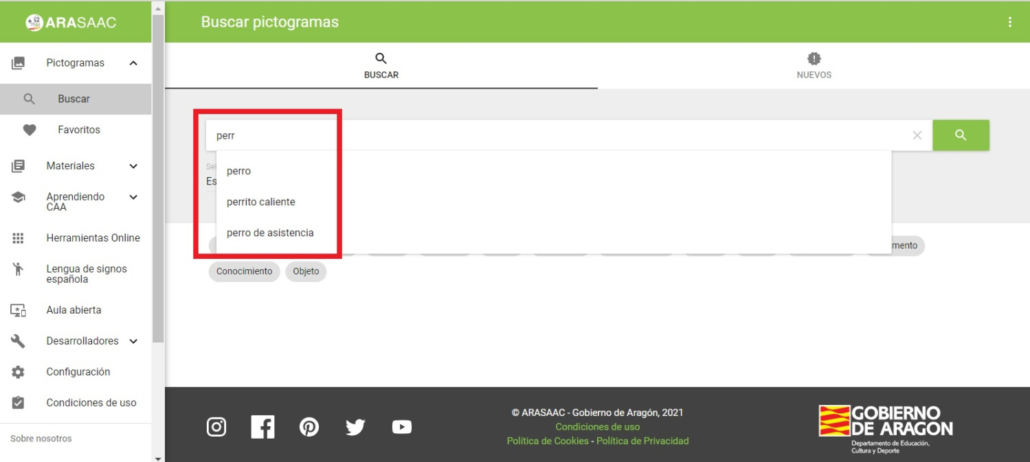Screen dimensions: 1030x462
Task: Collapse the Pictogramas section chevron
Action: click(x=133, y=63)
